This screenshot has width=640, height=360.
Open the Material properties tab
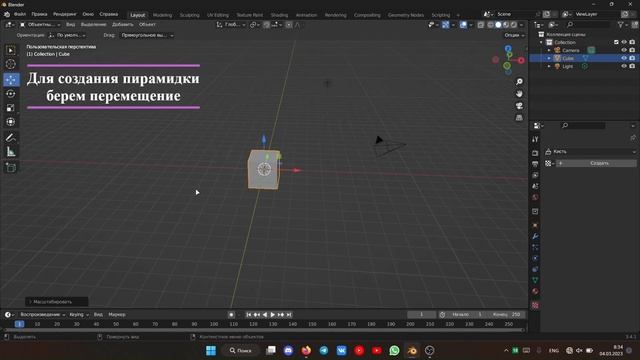coord(535,291)
